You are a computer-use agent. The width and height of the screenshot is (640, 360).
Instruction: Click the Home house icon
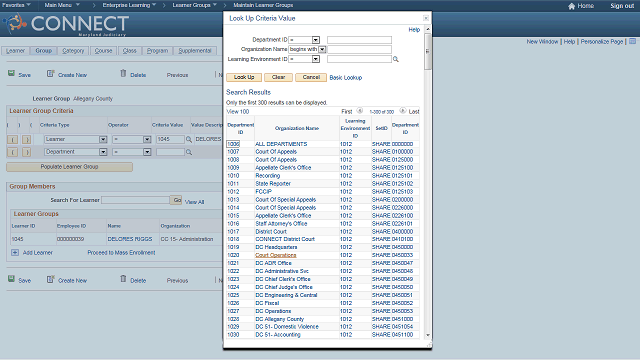click(x=571, y=6)
